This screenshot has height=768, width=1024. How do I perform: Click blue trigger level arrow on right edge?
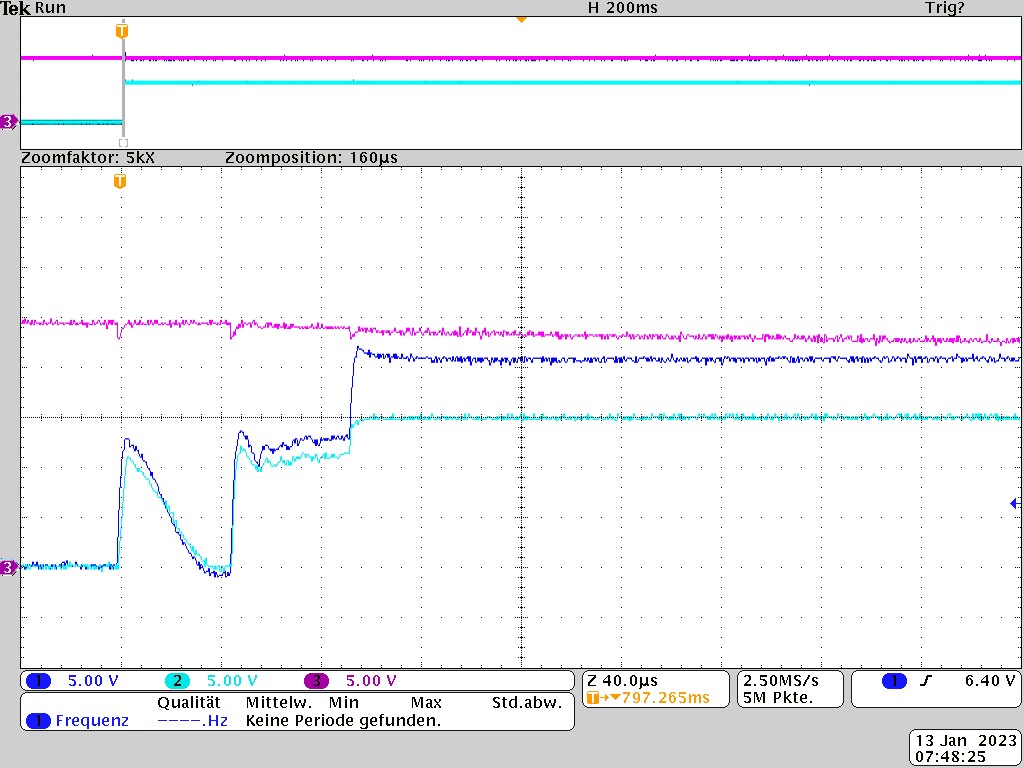(1015, 503)
